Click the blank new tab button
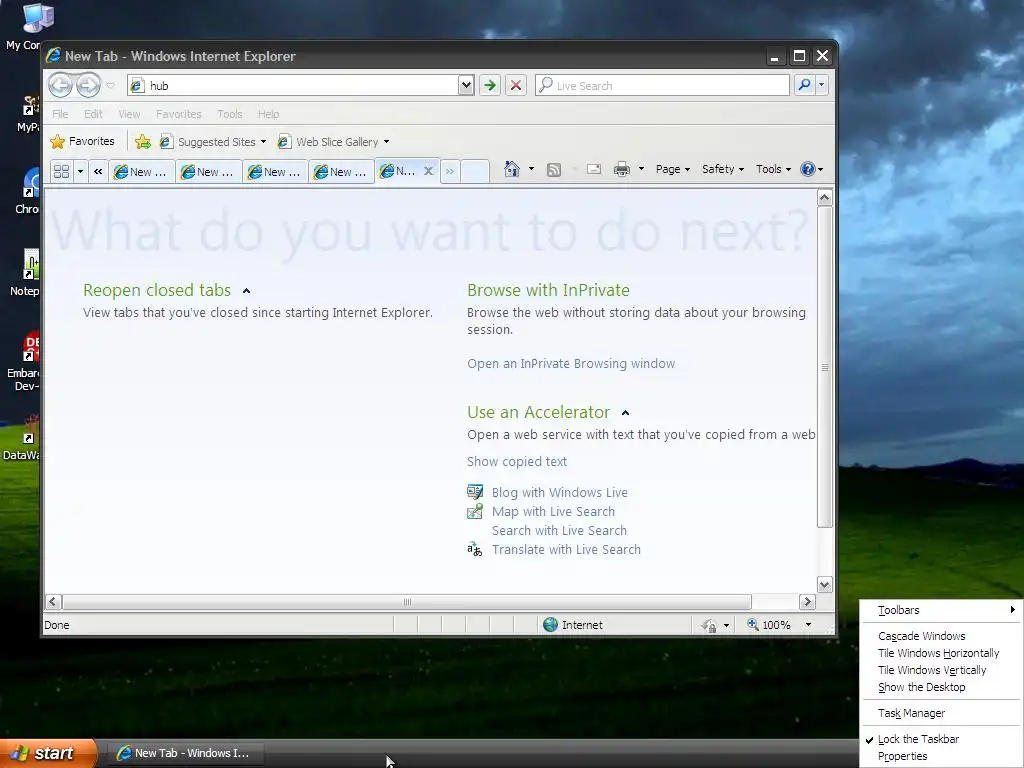 click(475, 171)
